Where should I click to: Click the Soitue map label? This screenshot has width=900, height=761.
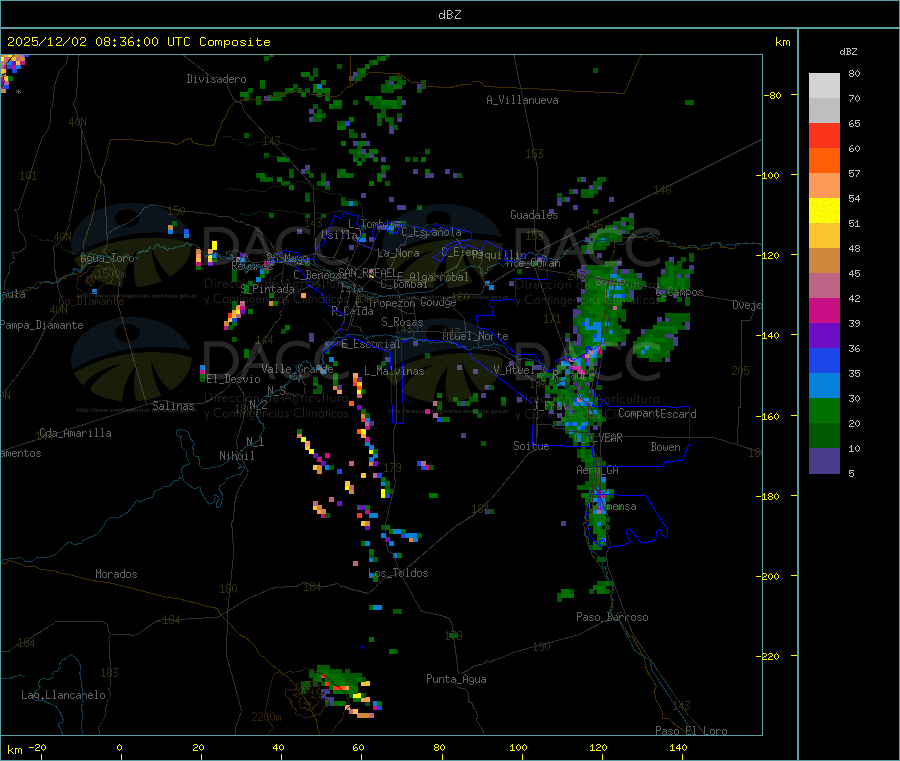click(531, 446)
